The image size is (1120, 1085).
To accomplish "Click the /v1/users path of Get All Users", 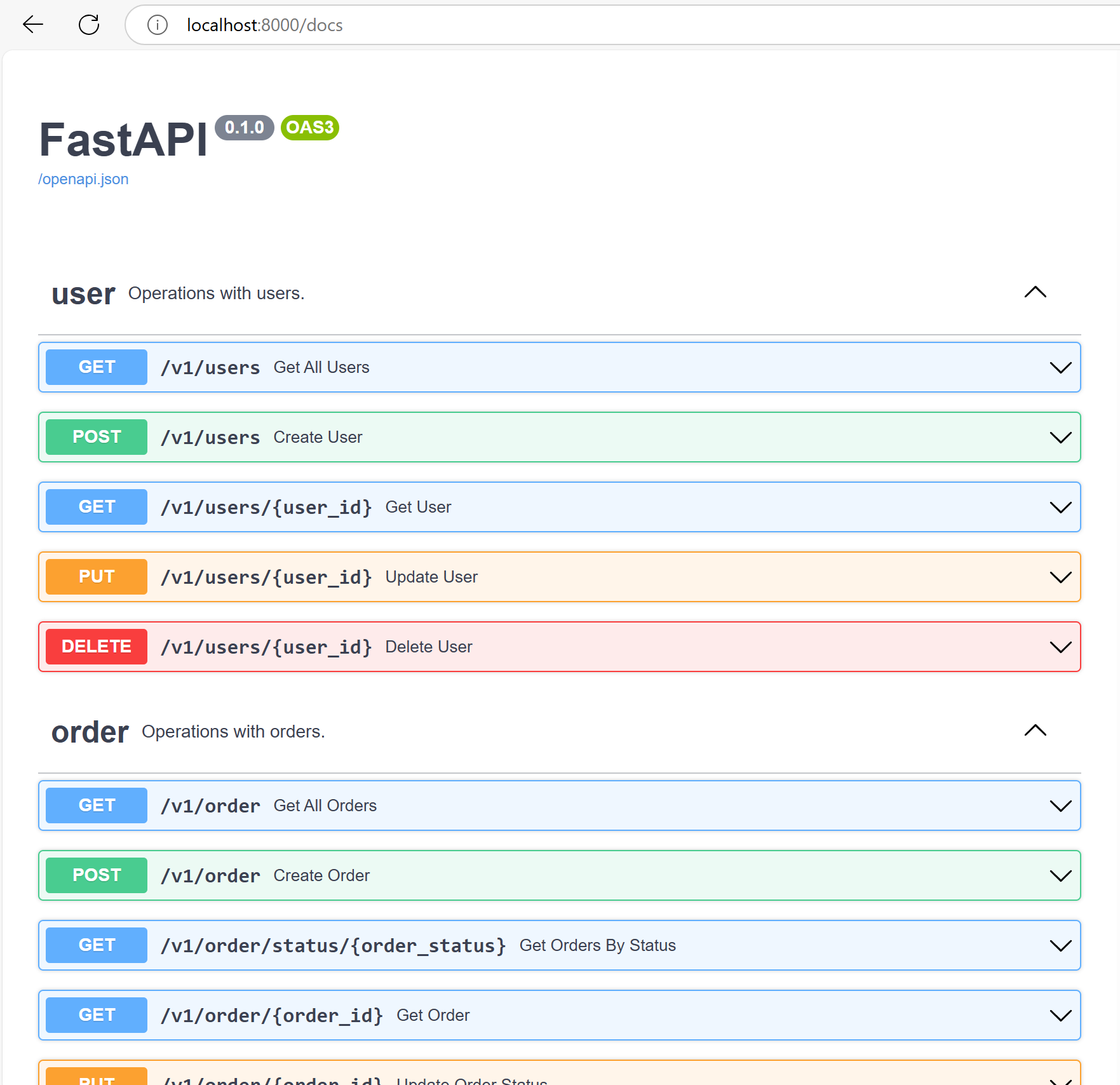I will click(210, 368).
